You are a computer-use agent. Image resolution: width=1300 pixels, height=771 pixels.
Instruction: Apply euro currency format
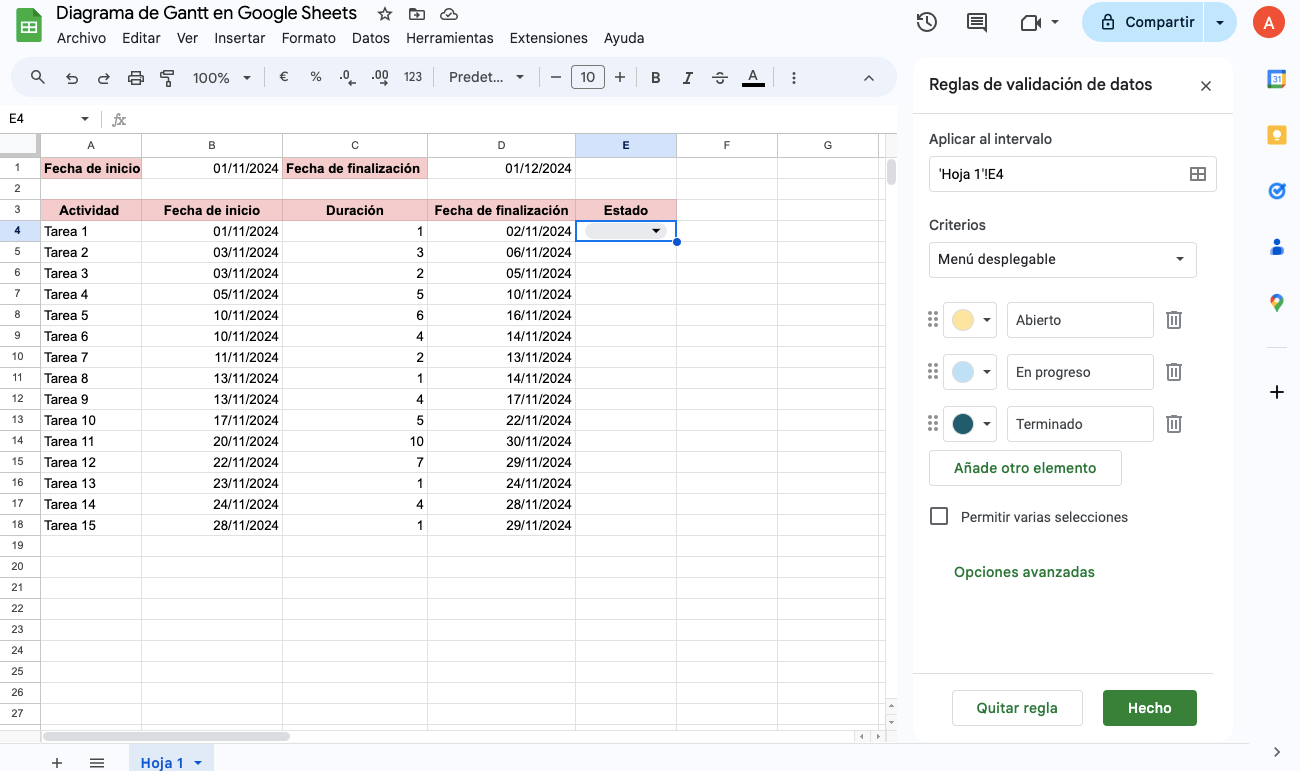284,77
